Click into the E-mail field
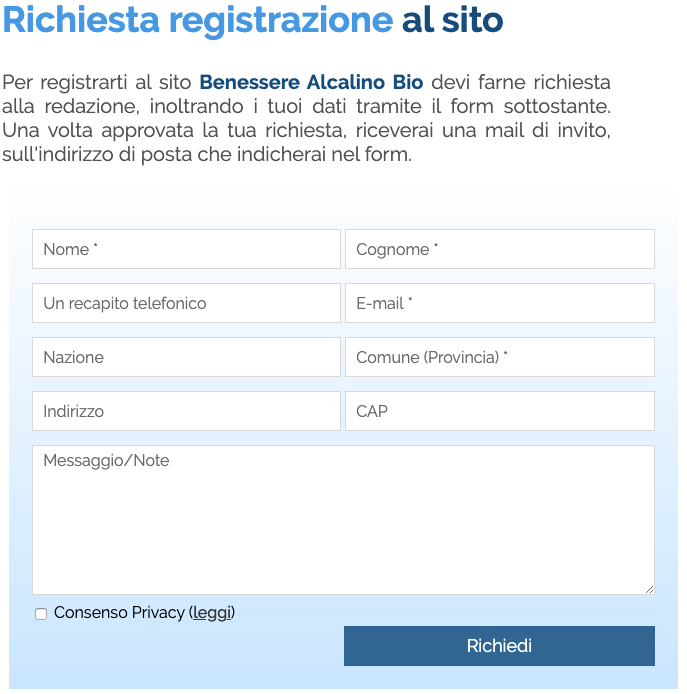687x694 pixels. (499, 303)
